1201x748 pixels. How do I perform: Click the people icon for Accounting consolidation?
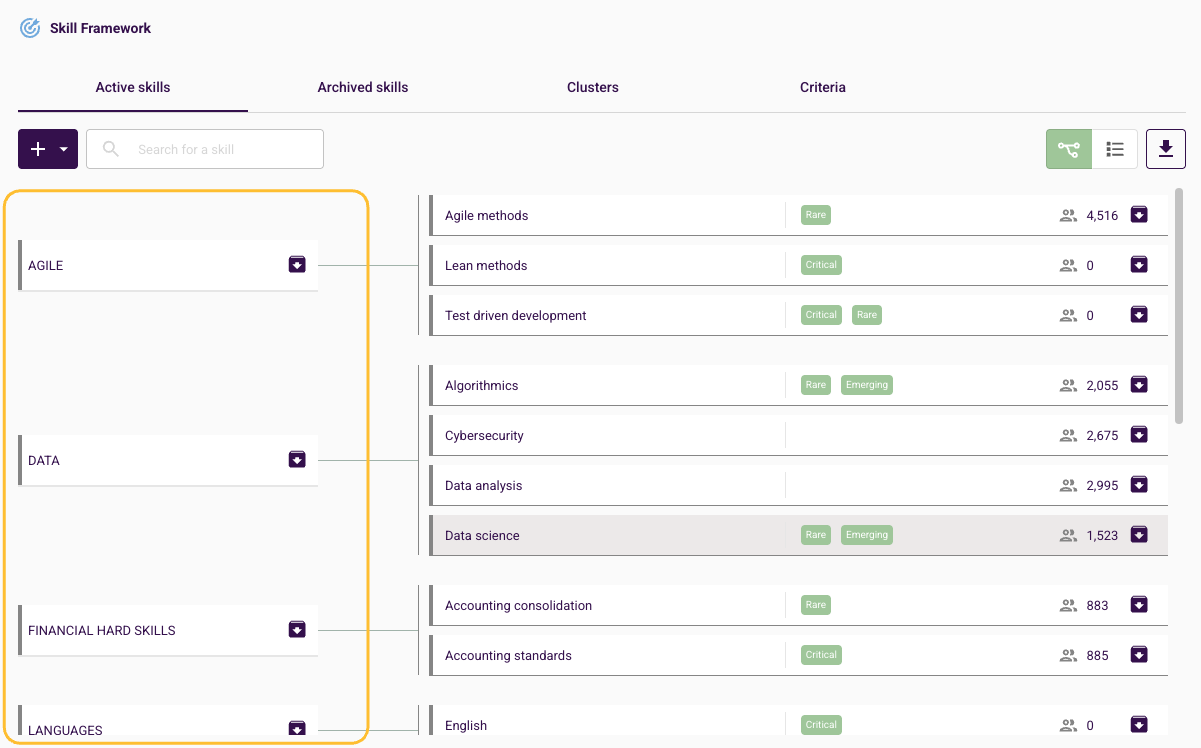1068,605
